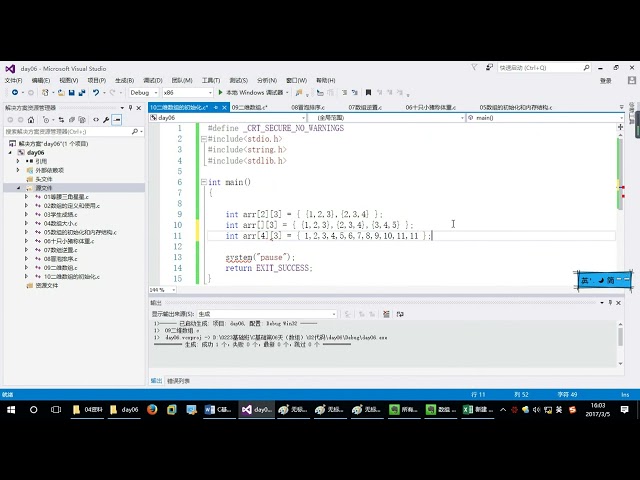Toggle Preview Selected Items button

tap(117, 120)
